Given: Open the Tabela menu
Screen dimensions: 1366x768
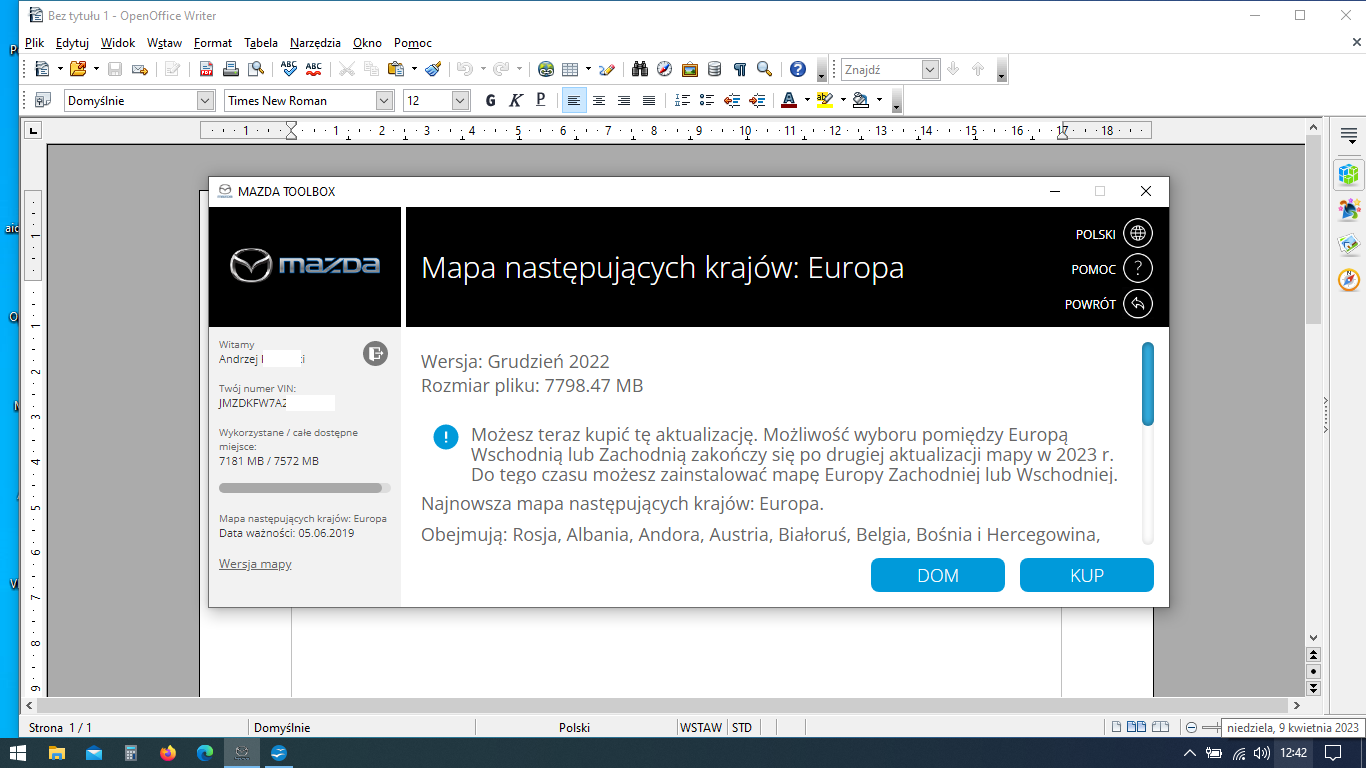Looking at the screenshot, I should pyautogui.click(x=261, y=43).
